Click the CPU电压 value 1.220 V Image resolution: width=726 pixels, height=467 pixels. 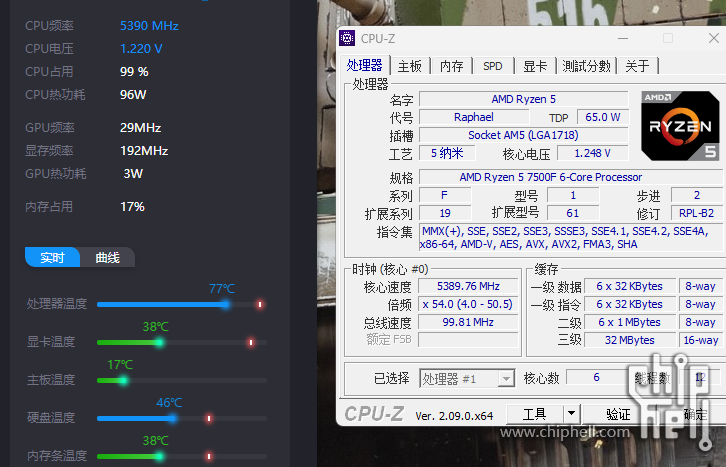coord(141,49)
